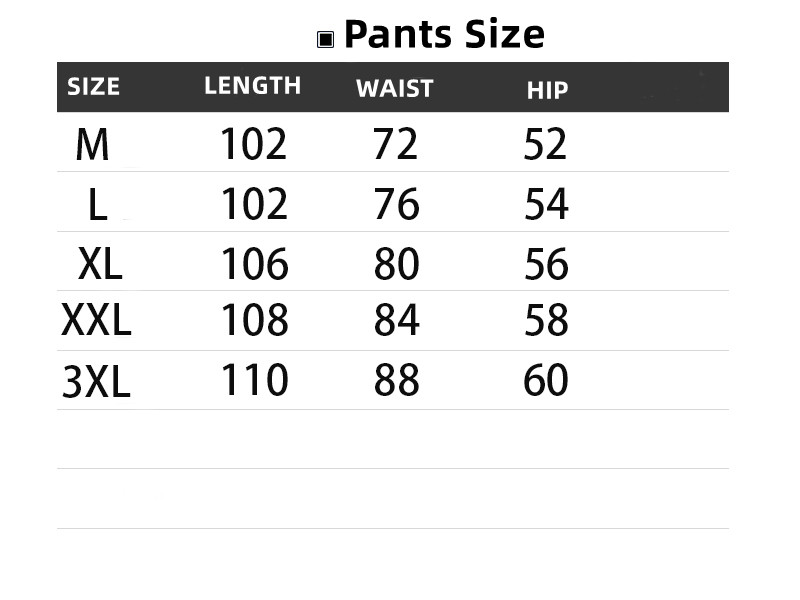Click the square icon beside Pants Size
800x600 pixels.
[325, 39]
